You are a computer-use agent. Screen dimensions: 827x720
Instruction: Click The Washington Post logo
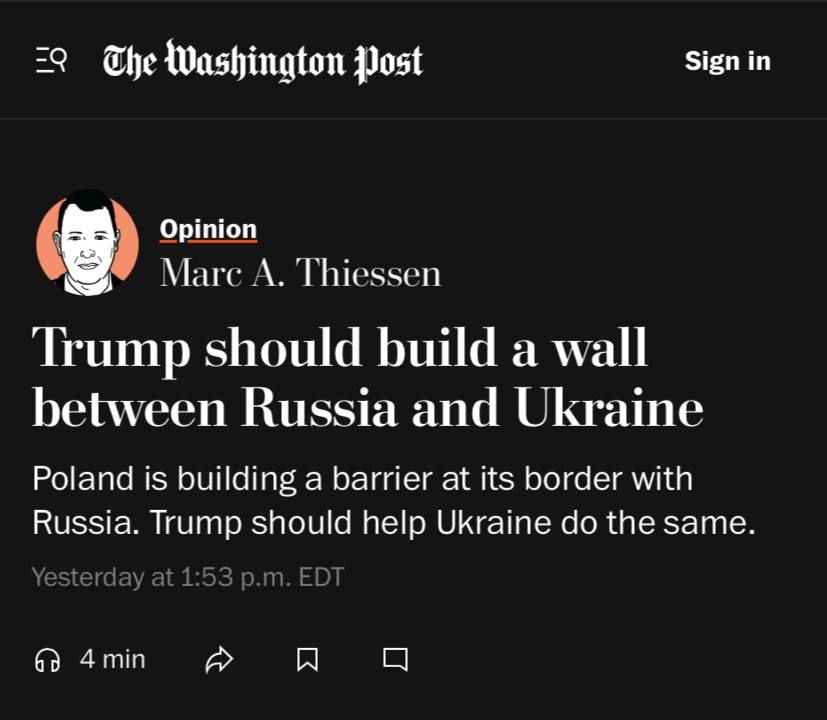(263, 61)
